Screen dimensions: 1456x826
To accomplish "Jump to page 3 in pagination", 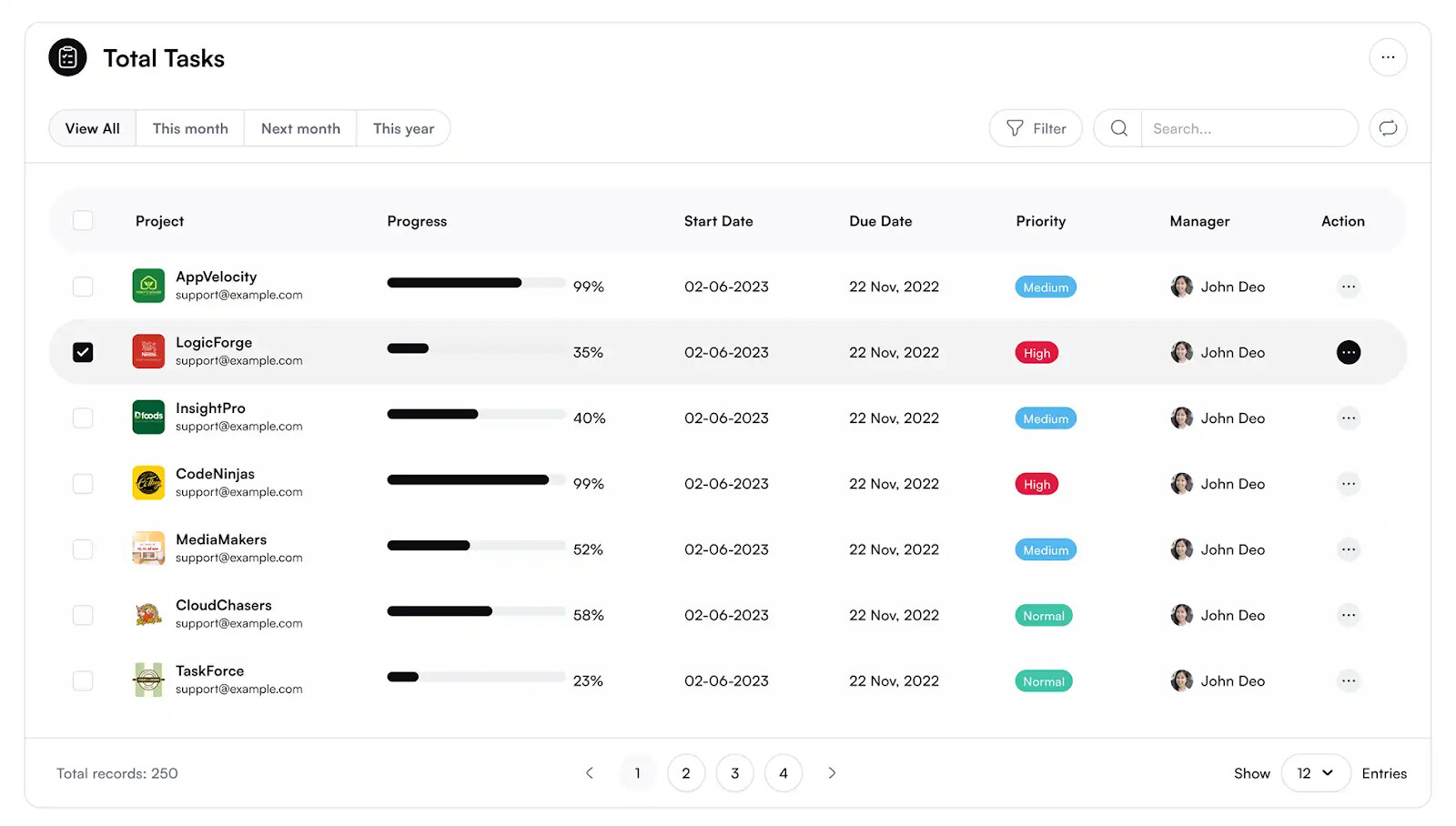I will coord(734,773).
